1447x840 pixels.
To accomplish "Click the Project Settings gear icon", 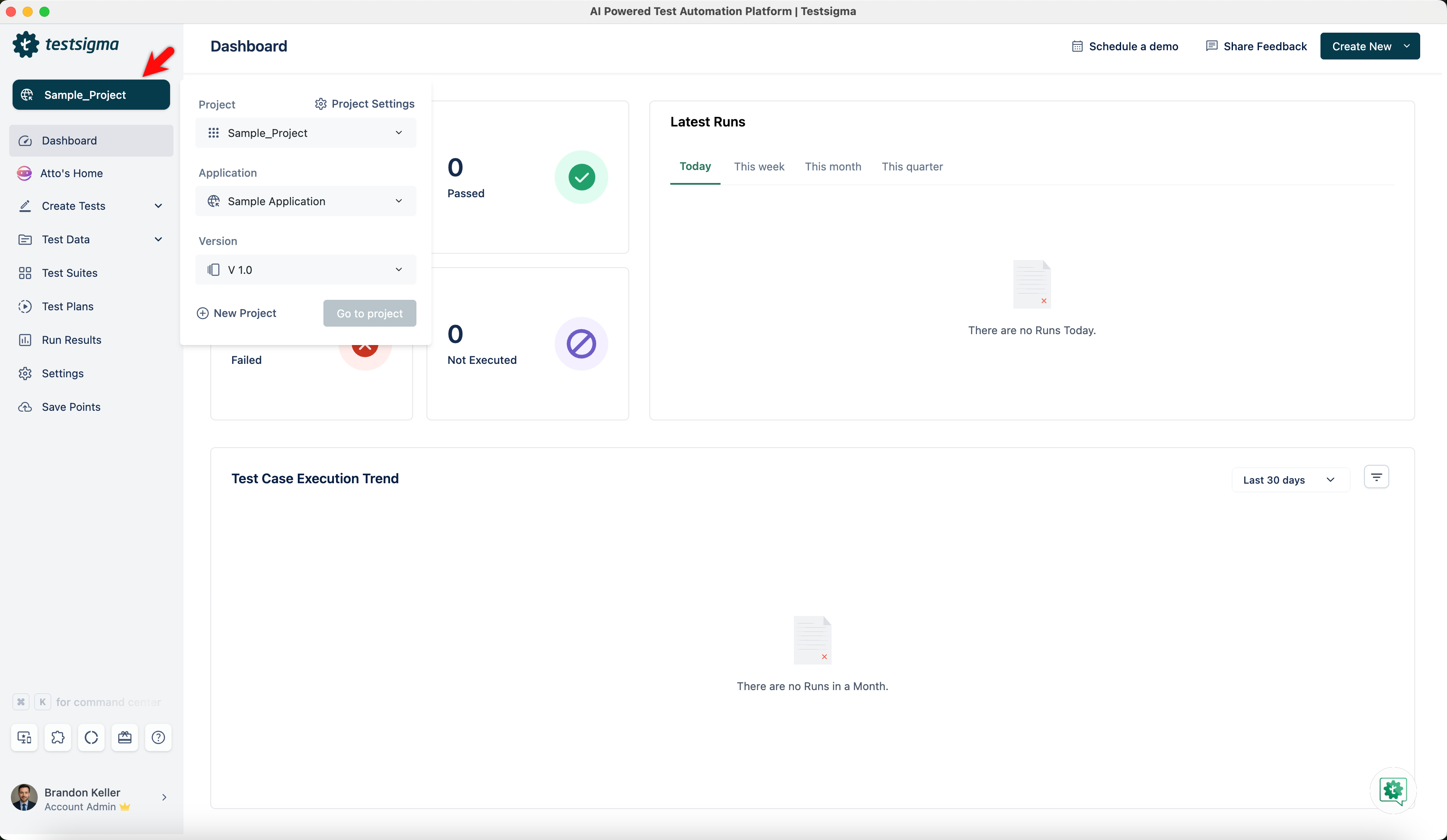I will [x=320, y=104].
